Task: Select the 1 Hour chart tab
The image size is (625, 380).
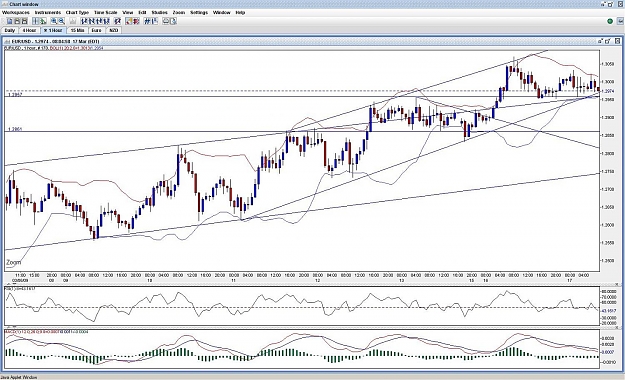Action: pyautogui.click(x=53, y=30)
